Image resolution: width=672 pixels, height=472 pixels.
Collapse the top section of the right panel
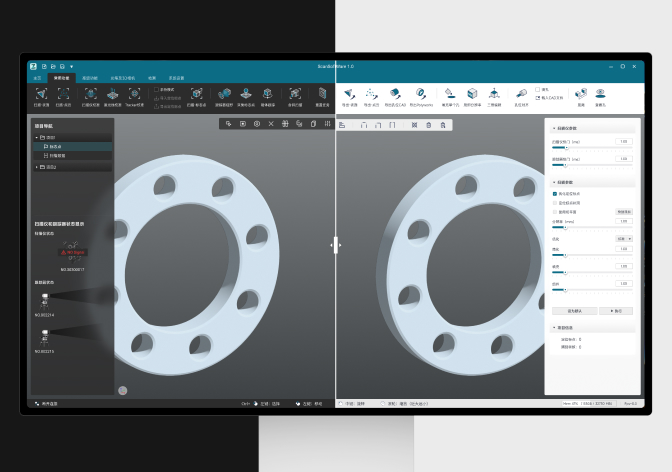554,128
